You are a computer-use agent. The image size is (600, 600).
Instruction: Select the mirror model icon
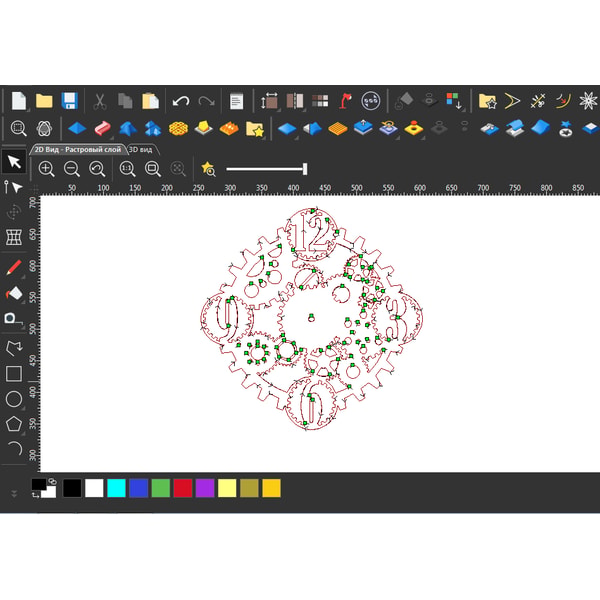[295, 101]
